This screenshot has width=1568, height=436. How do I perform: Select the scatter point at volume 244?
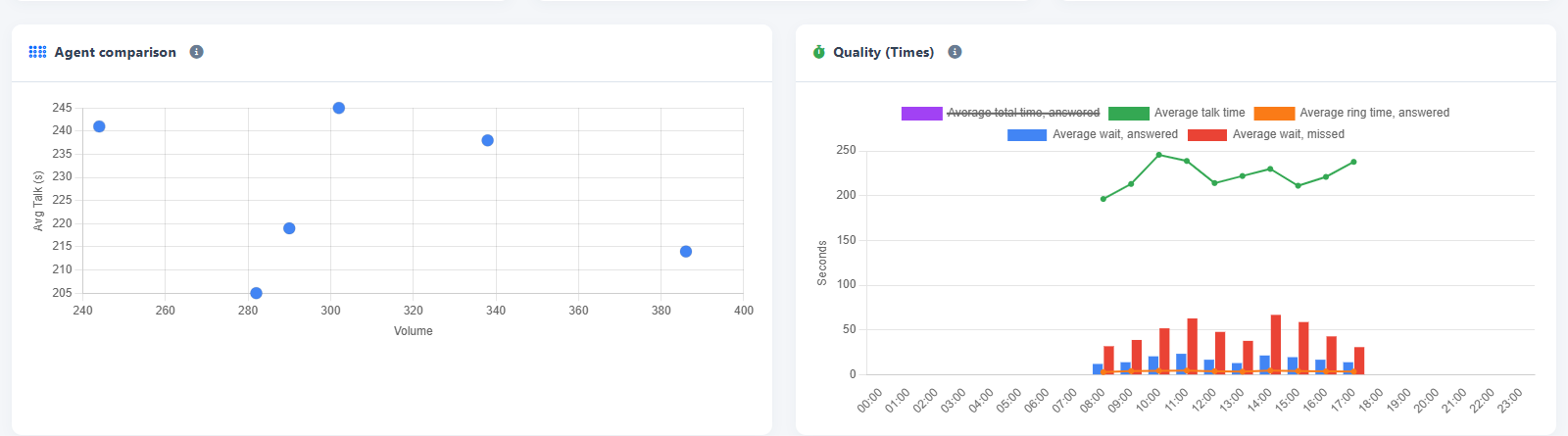pyautogui.click(x=99, y=126)
